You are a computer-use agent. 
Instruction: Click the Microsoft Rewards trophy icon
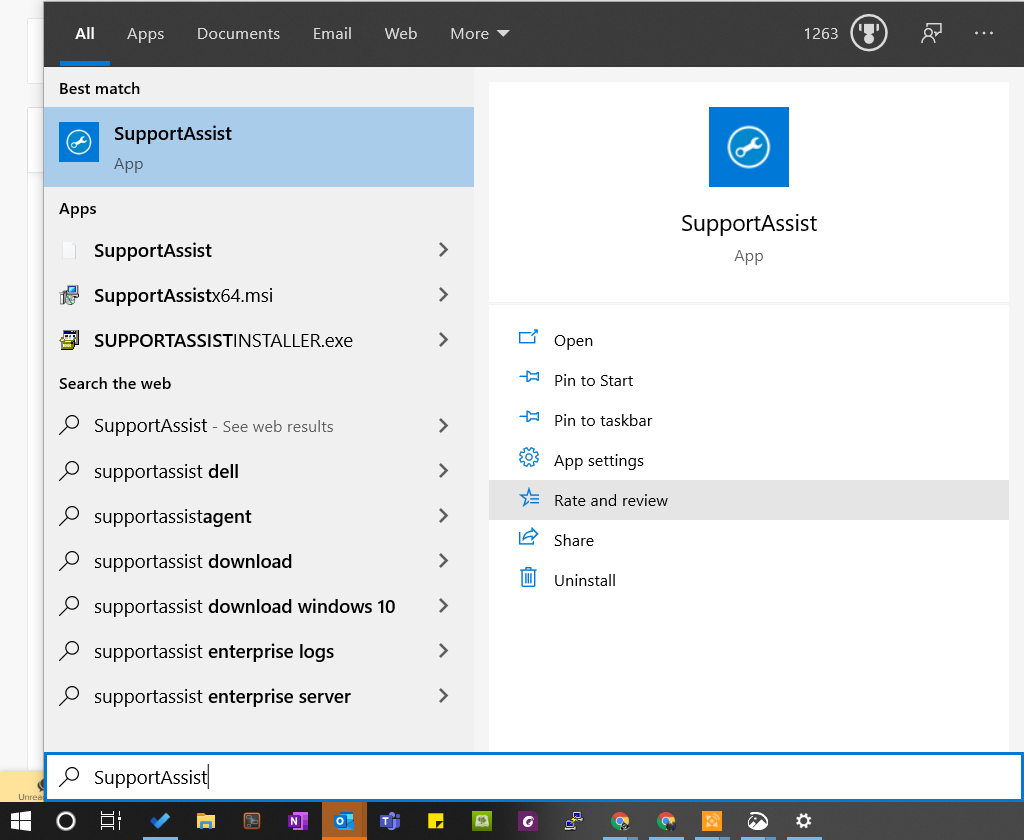[x=868, y=33]
